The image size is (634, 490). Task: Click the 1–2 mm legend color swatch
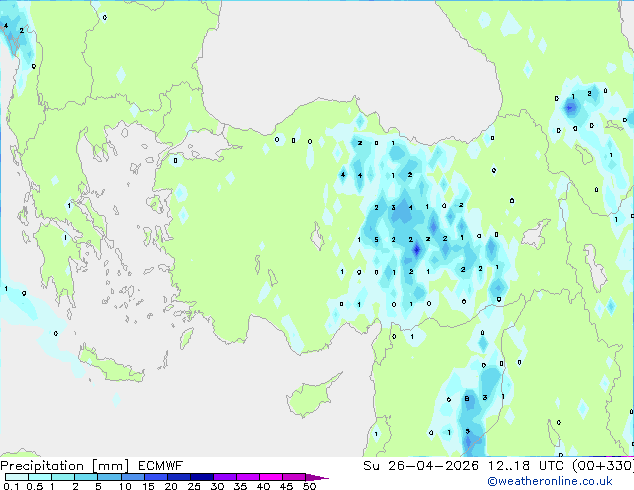click(x=63, y=477)
